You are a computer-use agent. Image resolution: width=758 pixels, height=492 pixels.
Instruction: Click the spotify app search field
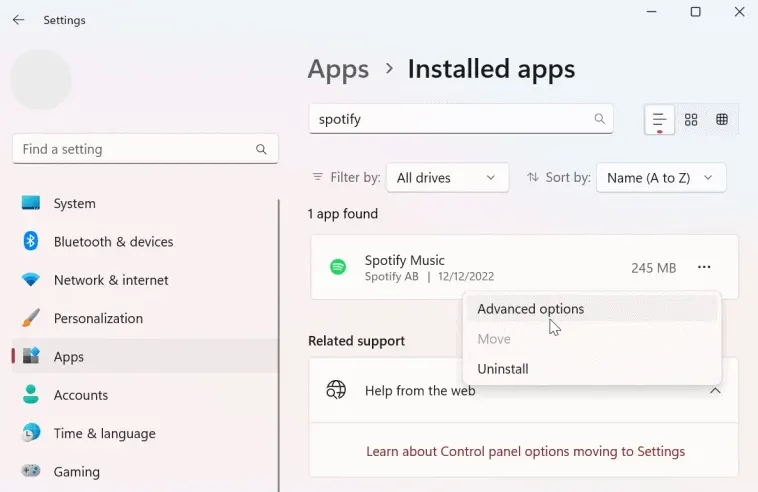[461, 119]
